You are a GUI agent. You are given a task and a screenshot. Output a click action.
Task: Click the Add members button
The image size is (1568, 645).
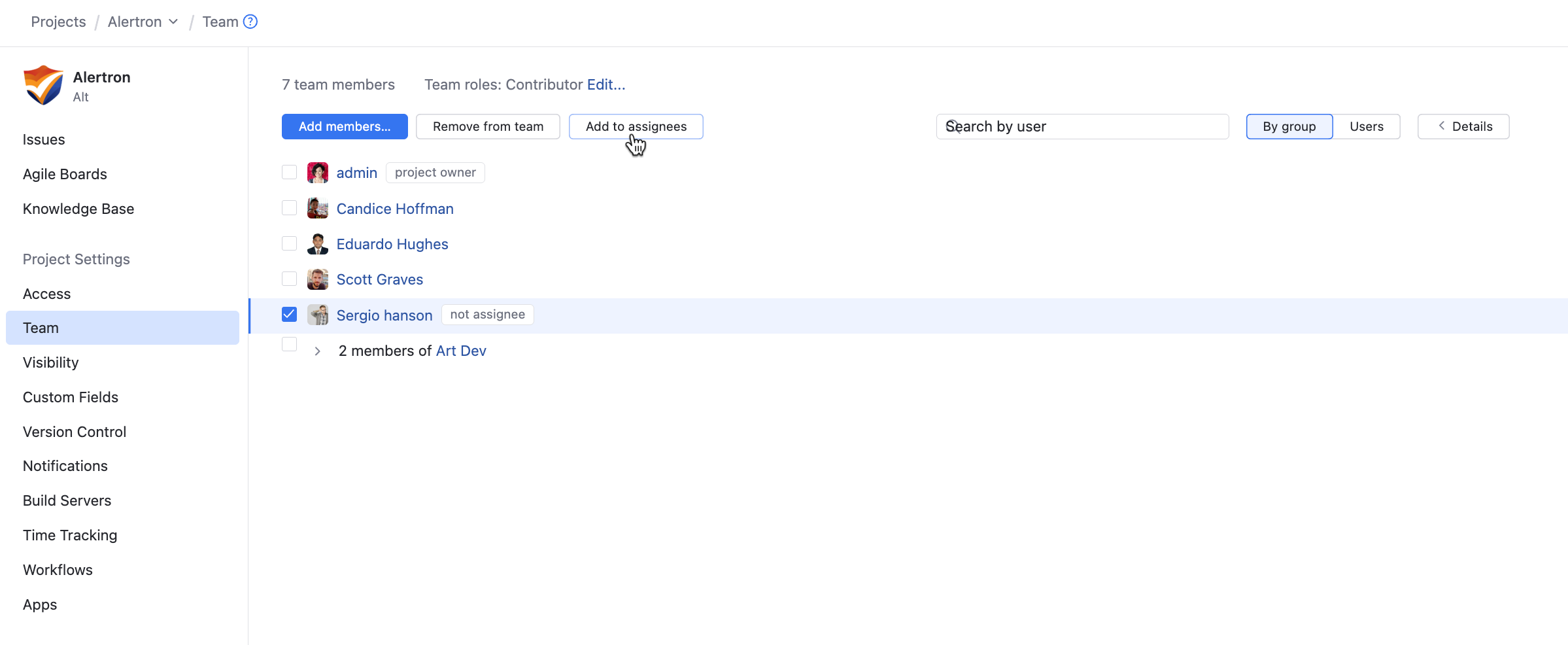(x=345, y=126)
